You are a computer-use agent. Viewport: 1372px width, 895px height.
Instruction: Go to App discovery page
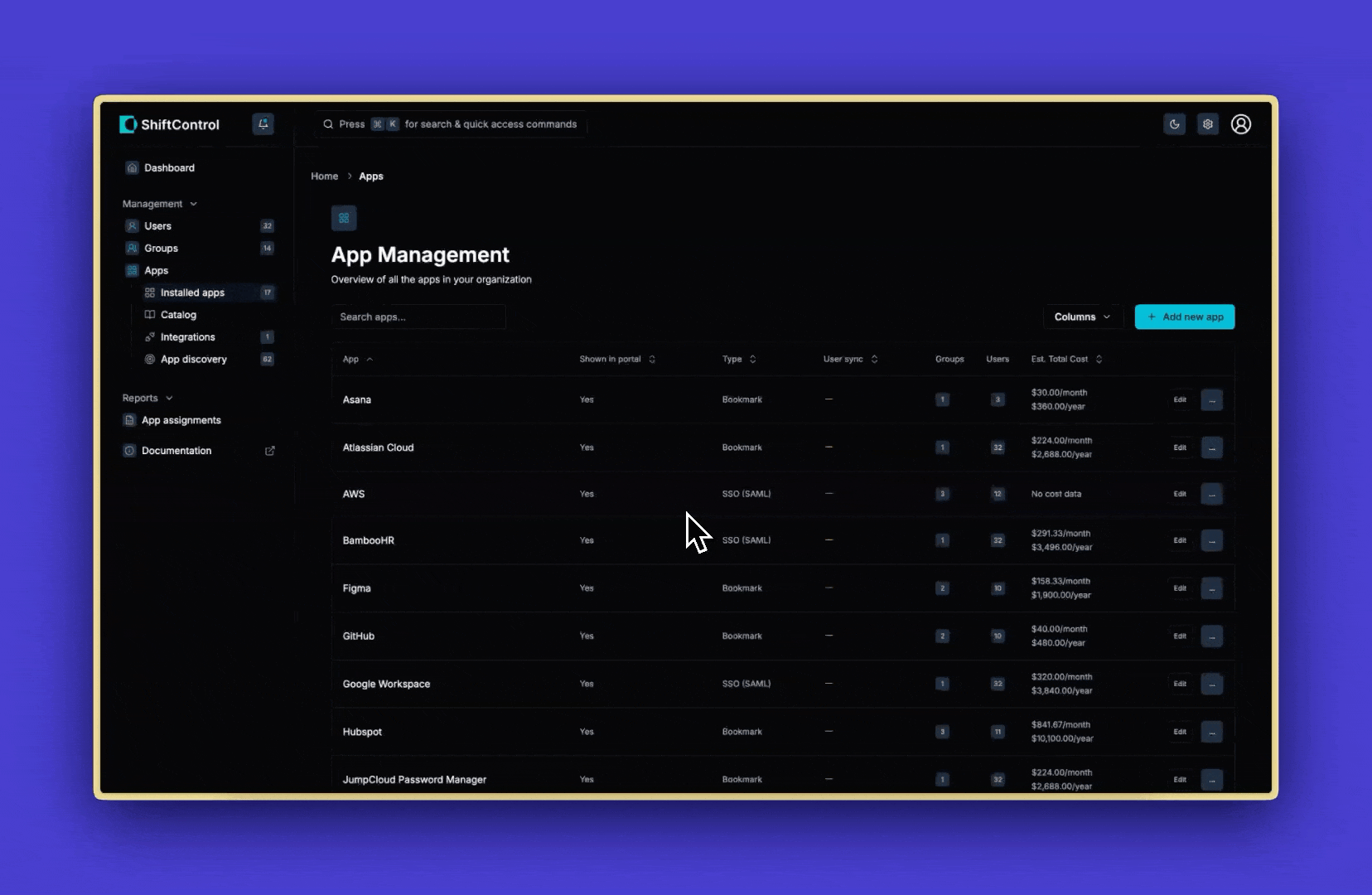pos(193,360)
